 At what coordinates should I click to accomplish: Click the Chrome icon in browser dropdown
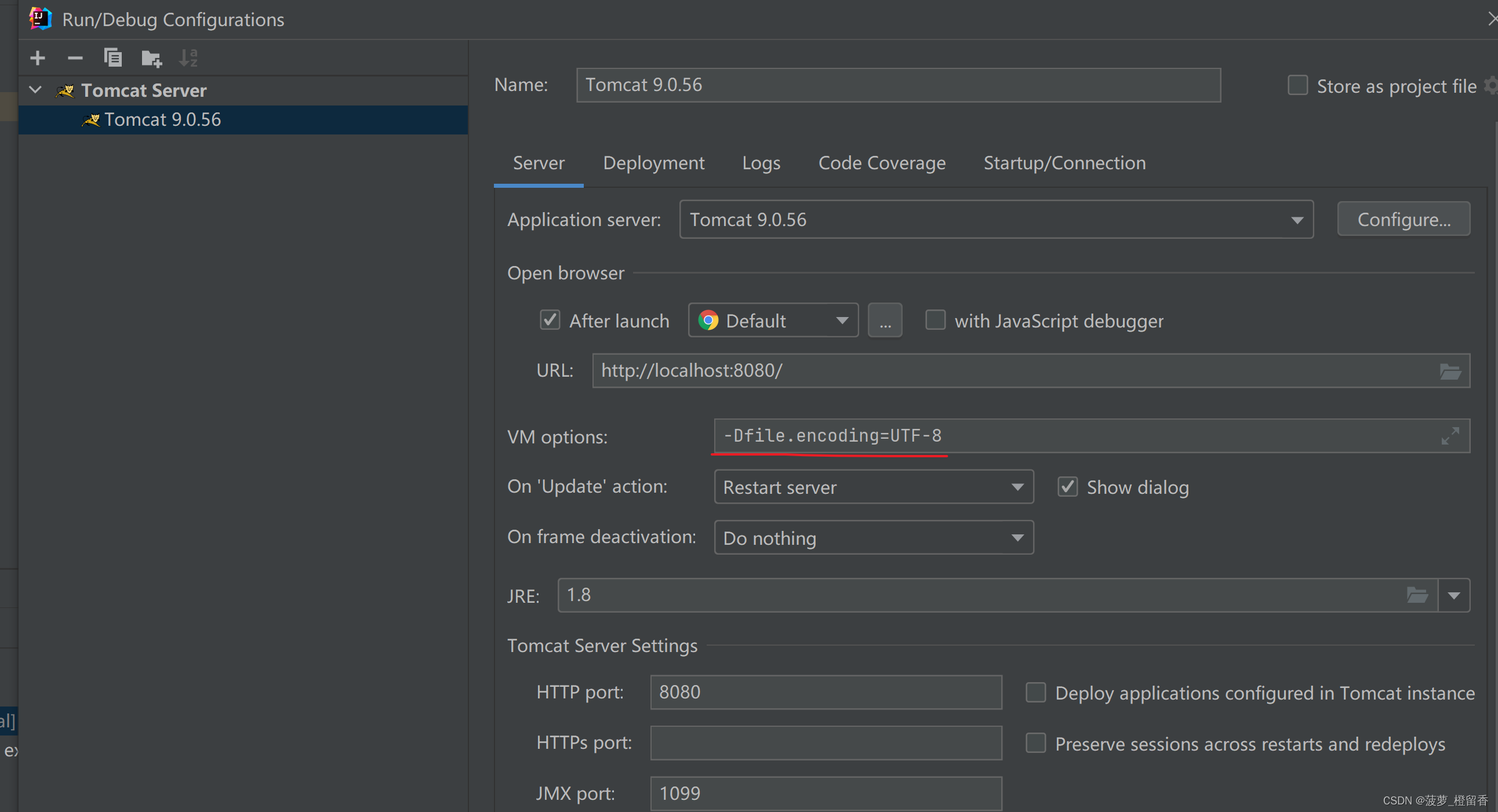click(x=708, y=321)
